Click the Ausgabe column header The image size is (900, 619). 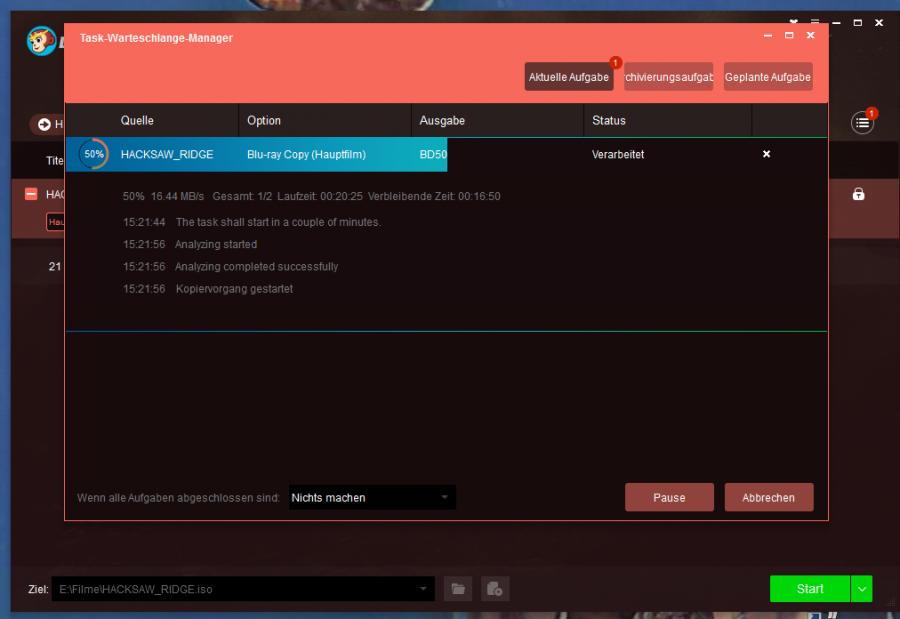[x=442, y=121]
